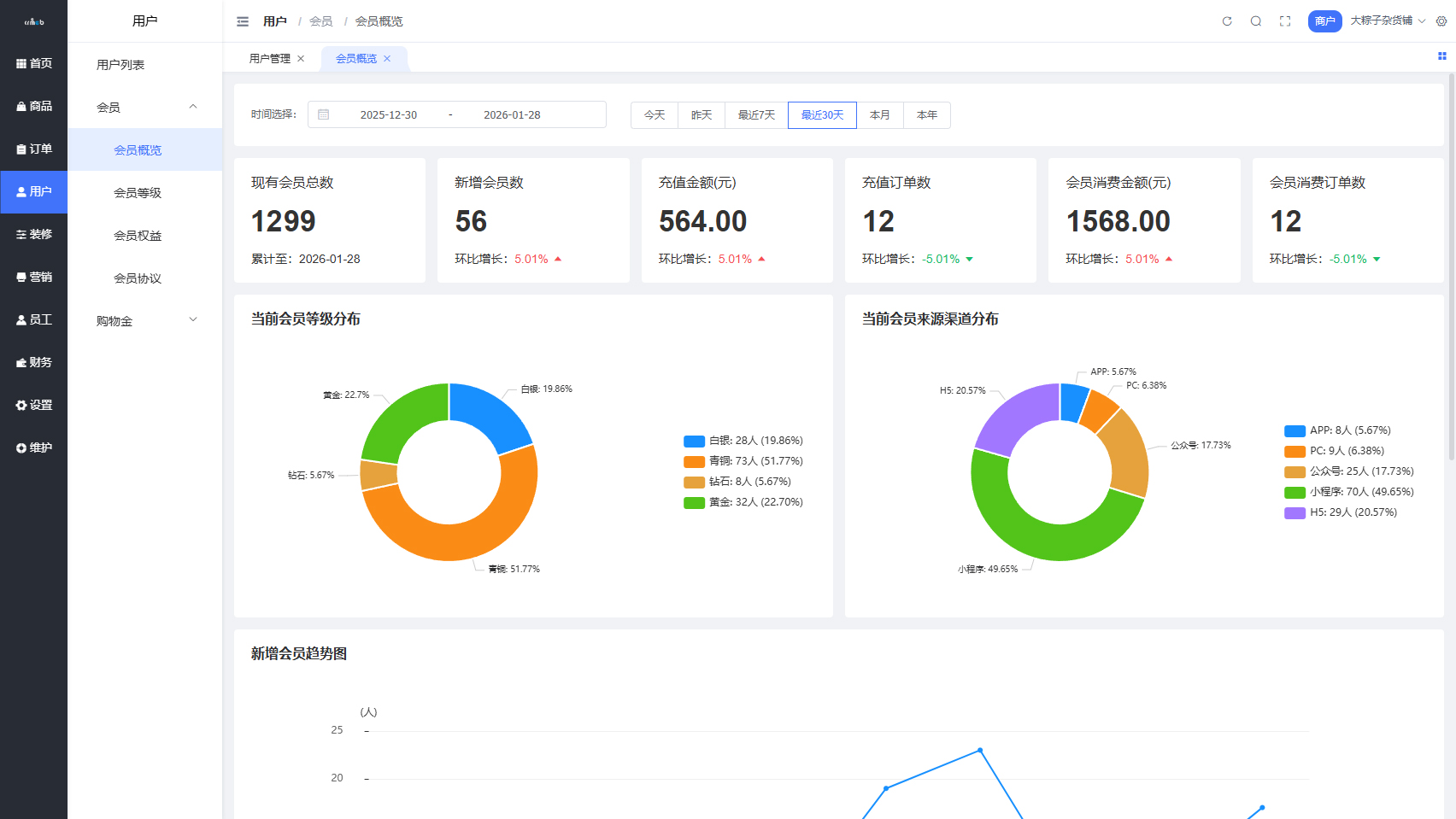The width and height of the screenshot is (1456, 819).
Task: Close the 会员概览 tab
Action: click(387, 59)
